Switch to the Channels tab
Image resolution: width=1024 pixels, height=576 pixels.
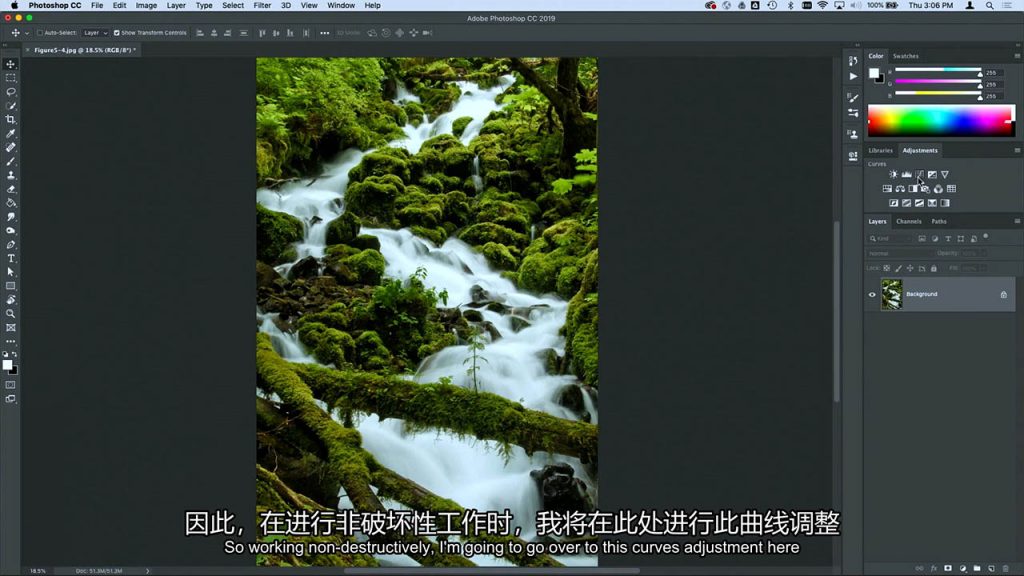click(x=908, y=221)
